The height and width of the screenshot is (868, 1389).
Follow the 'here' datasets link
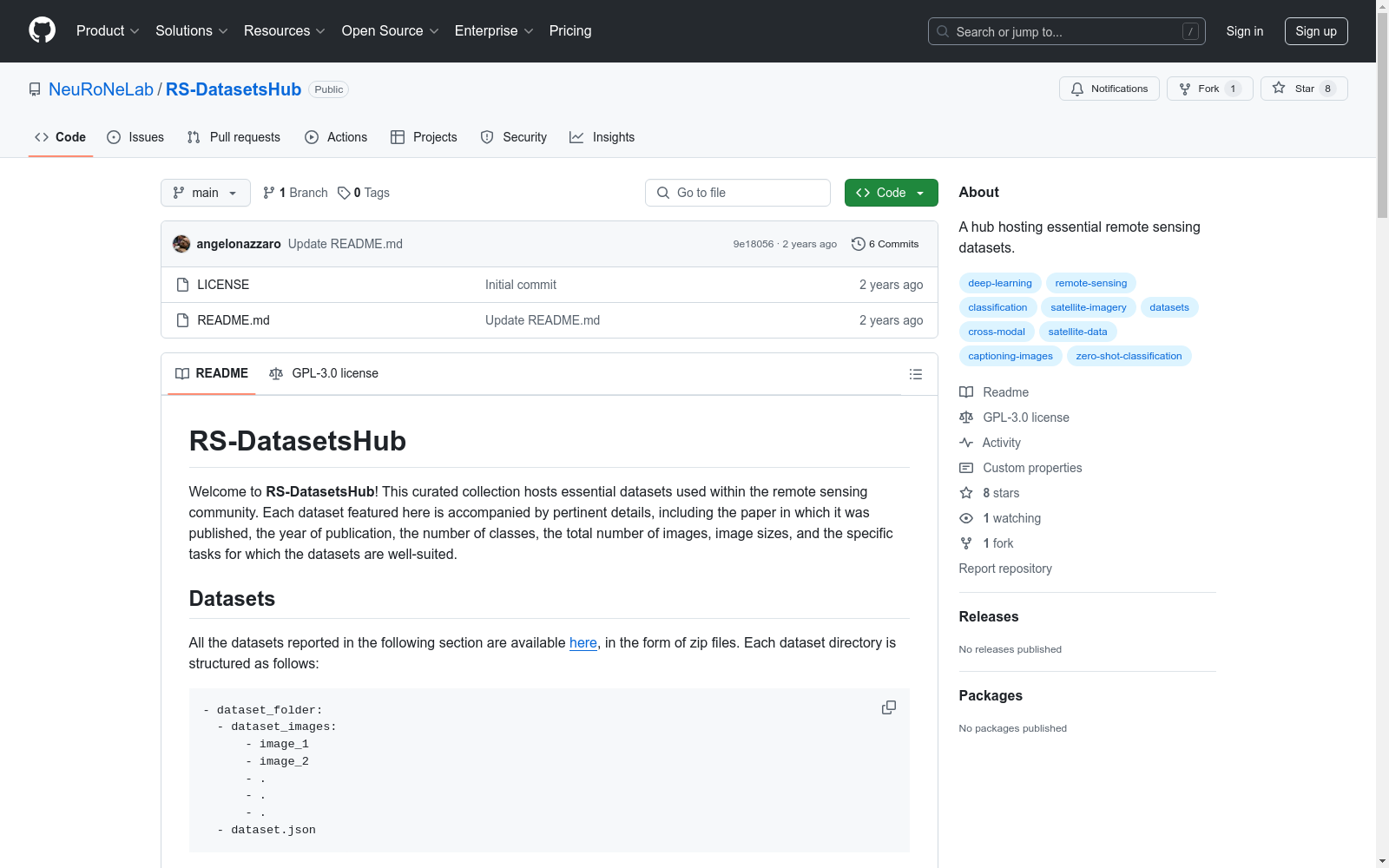(x=583, y=642)
